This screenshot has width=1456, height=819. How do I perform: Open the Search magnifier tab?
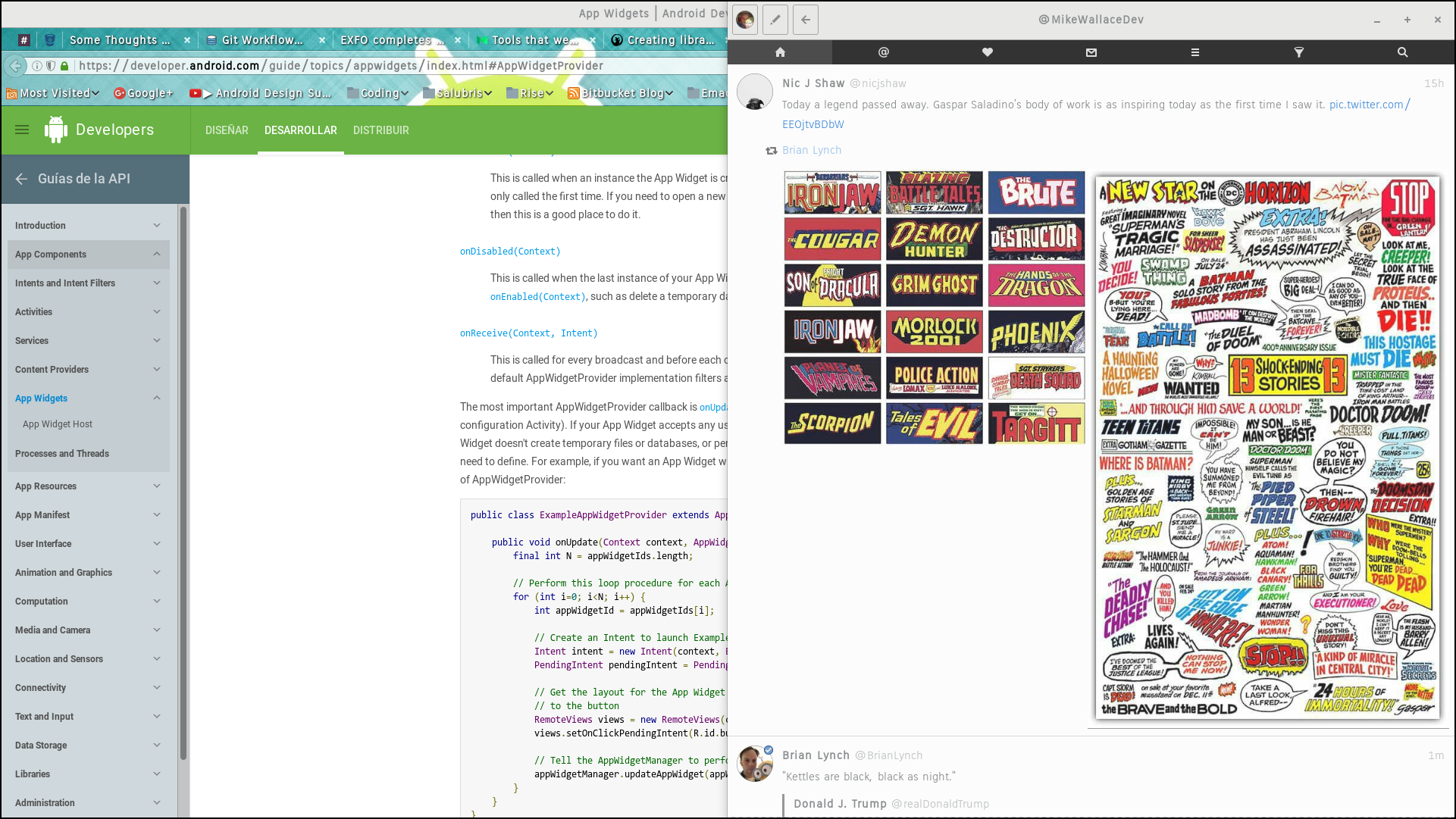[1403, 52]
